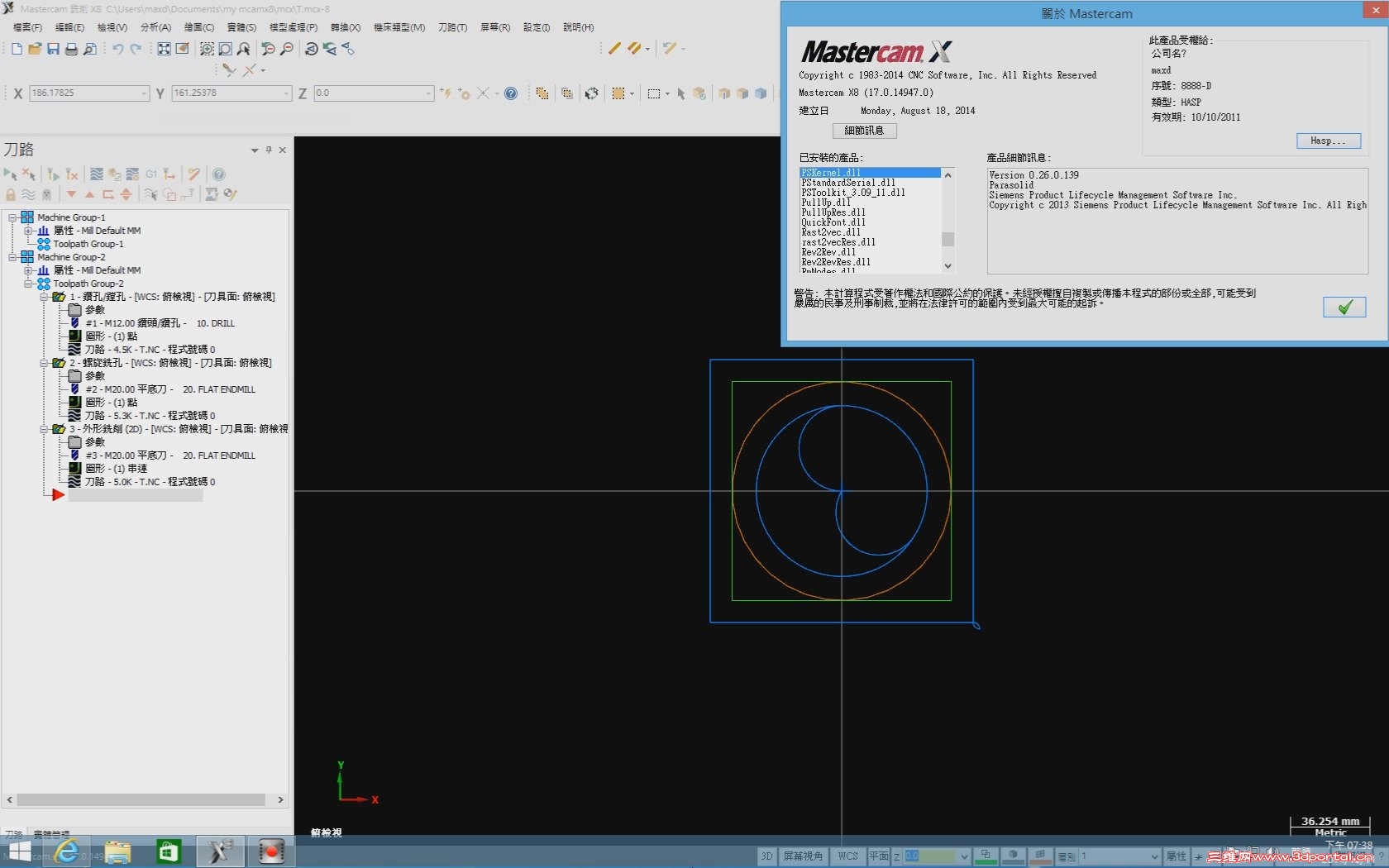This screenshot has height=868, width=1389.
Task: Click the help question mark in toolpath panel
Action: pyautogui.click(x=218, y=174)
